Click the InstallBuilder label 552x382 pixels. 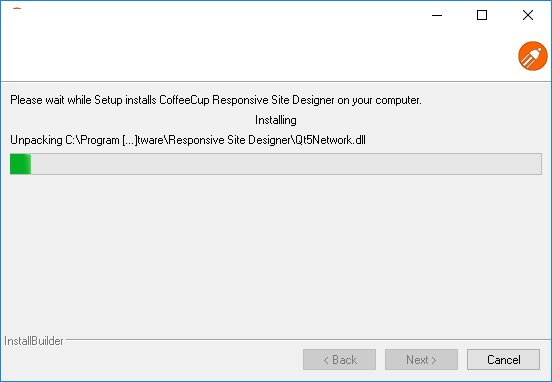click(x=34, y=341)
